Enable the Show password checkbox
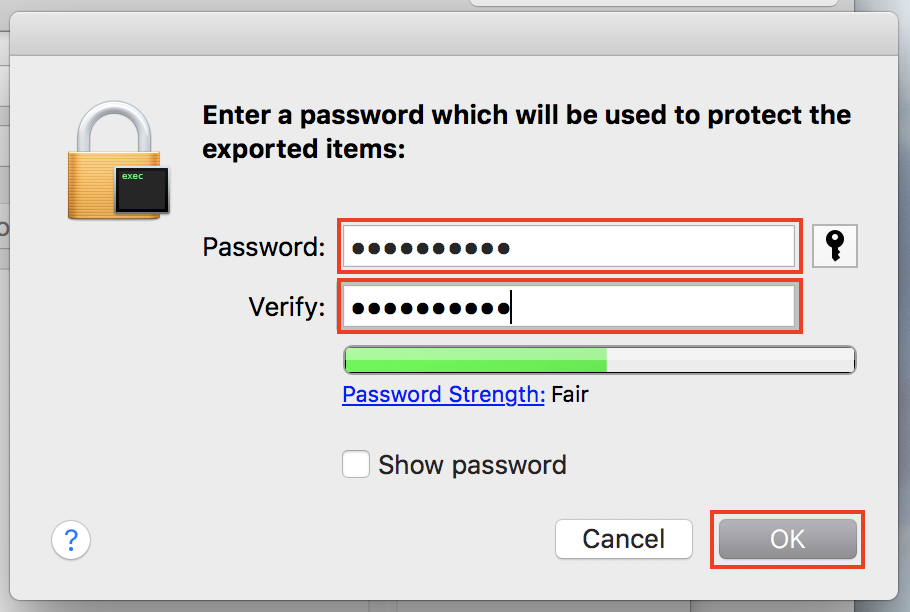 point(356,465)
